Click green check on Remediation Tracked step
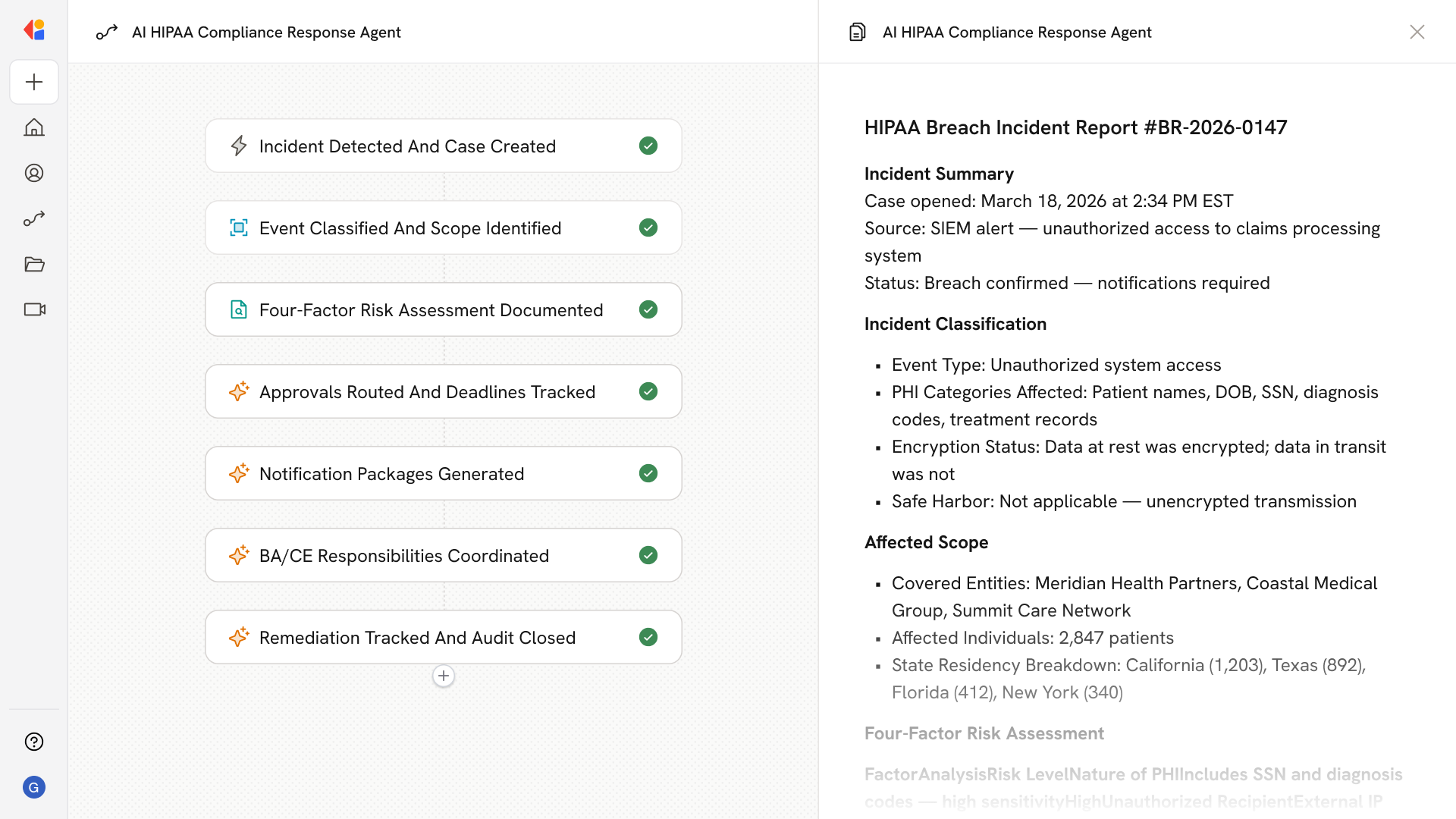This screenshot has height=819, width=1456. (648, 637)
